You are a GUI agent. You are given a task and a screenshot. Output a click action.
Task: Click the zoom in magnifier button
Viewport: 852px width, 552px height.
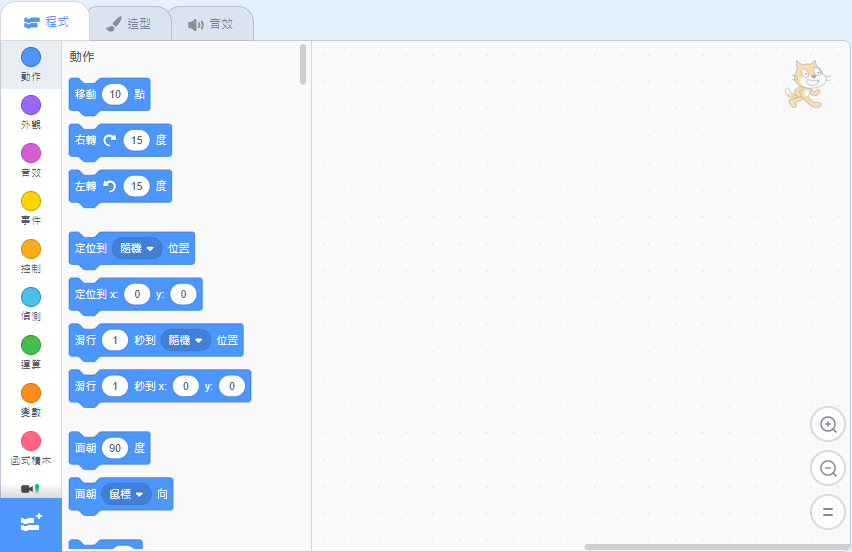827,424
